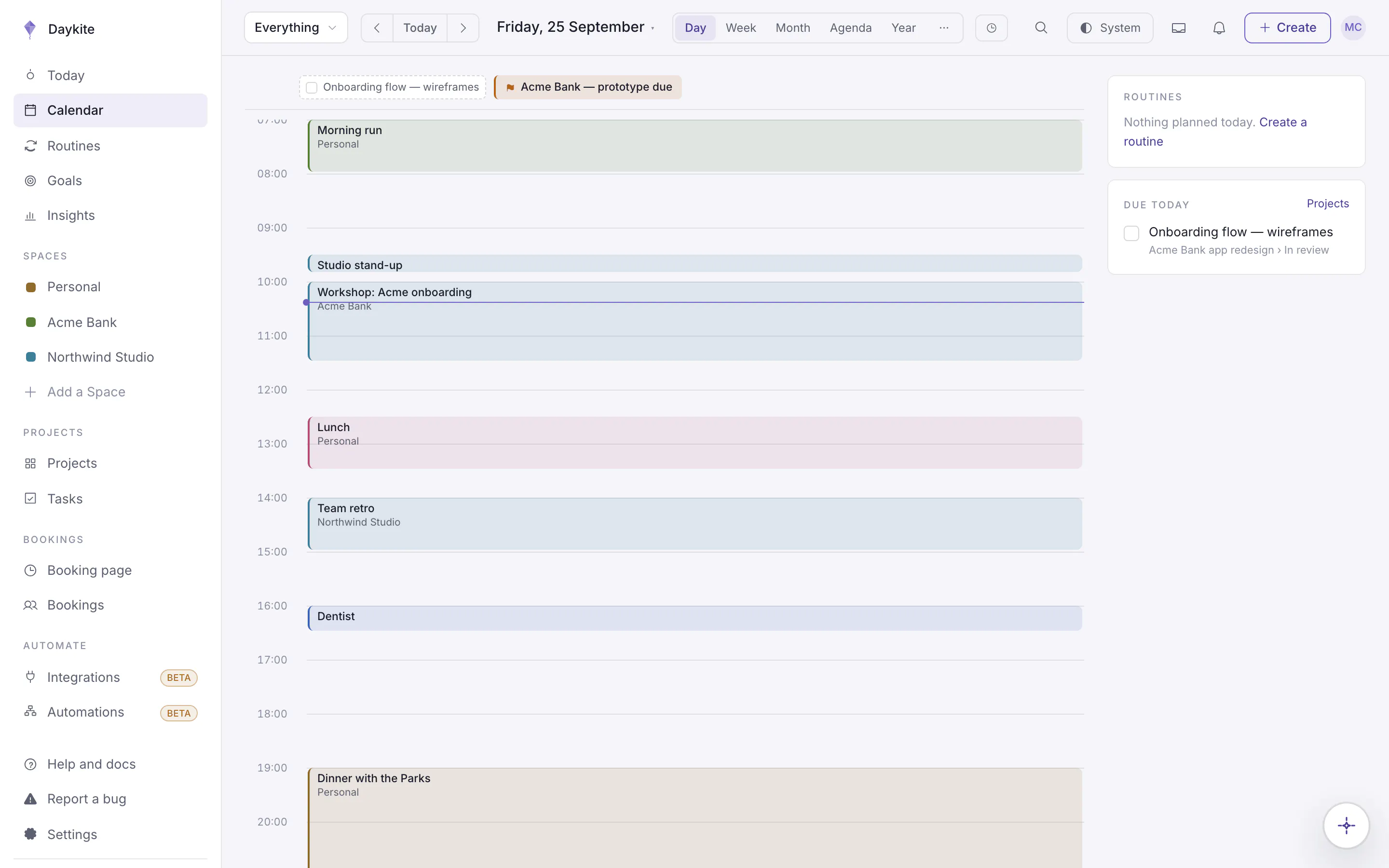Screen dimensions: 1389x868
Task: Open Acme Bank prototype due flag chip
Action: point(588,87)
